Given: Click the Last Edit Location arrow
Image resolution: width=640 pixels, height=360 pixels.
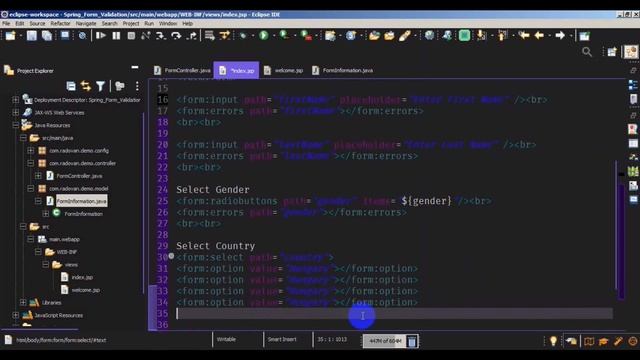Looking at the screenshot, I should click(523, 36).
